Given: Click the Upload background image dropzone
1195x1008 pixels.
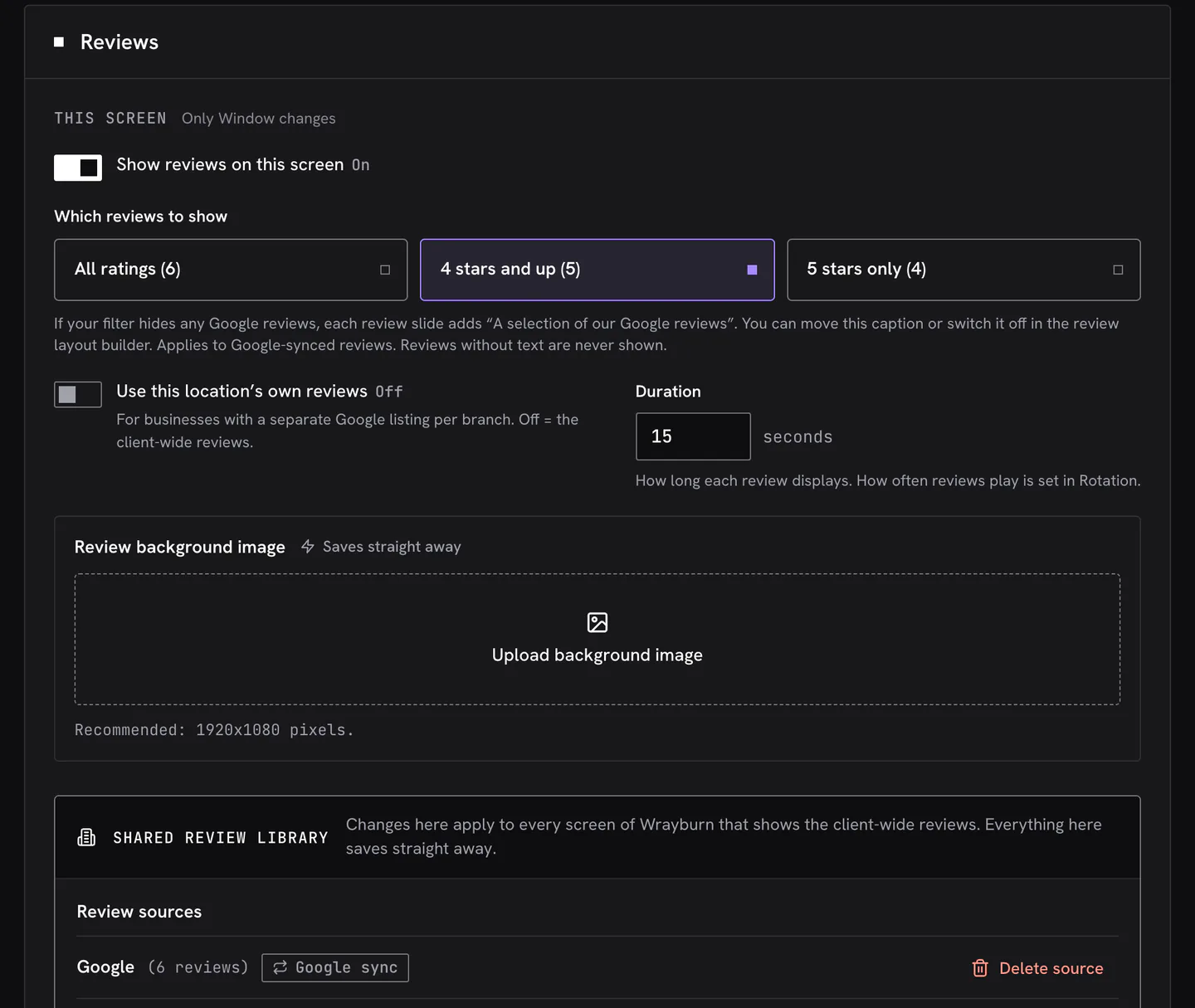Looking at the screenshot, I should click(597, 639).
